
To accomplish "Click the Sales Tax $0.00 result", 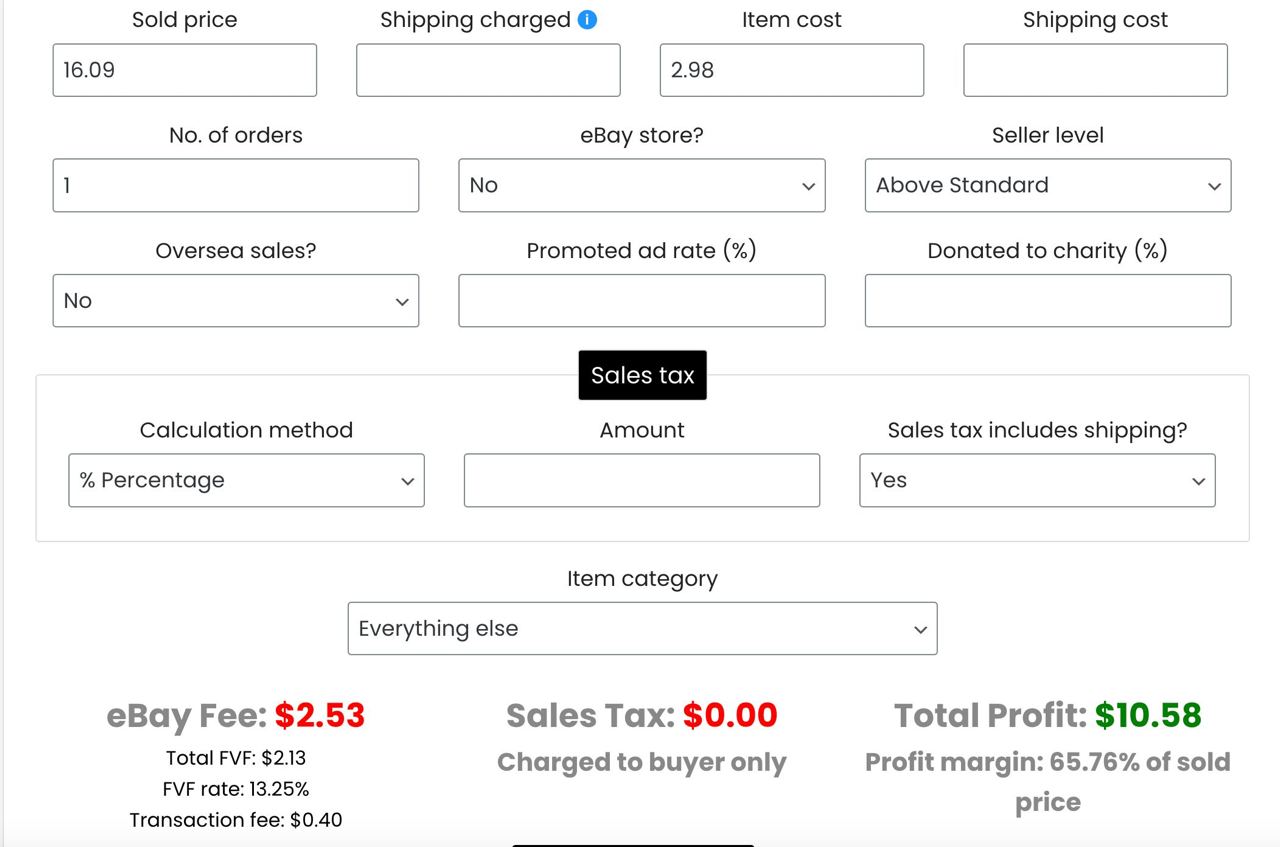I will [642, 715].
